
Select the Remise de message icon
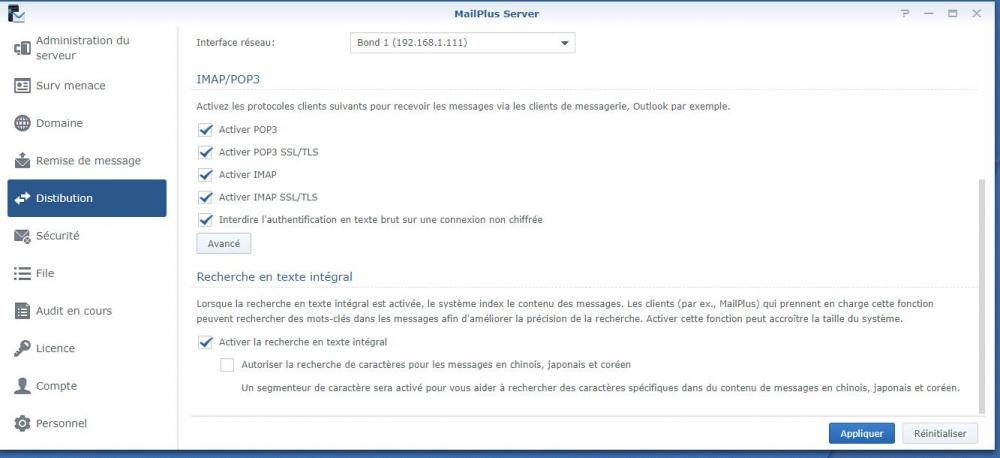[22, 161]
